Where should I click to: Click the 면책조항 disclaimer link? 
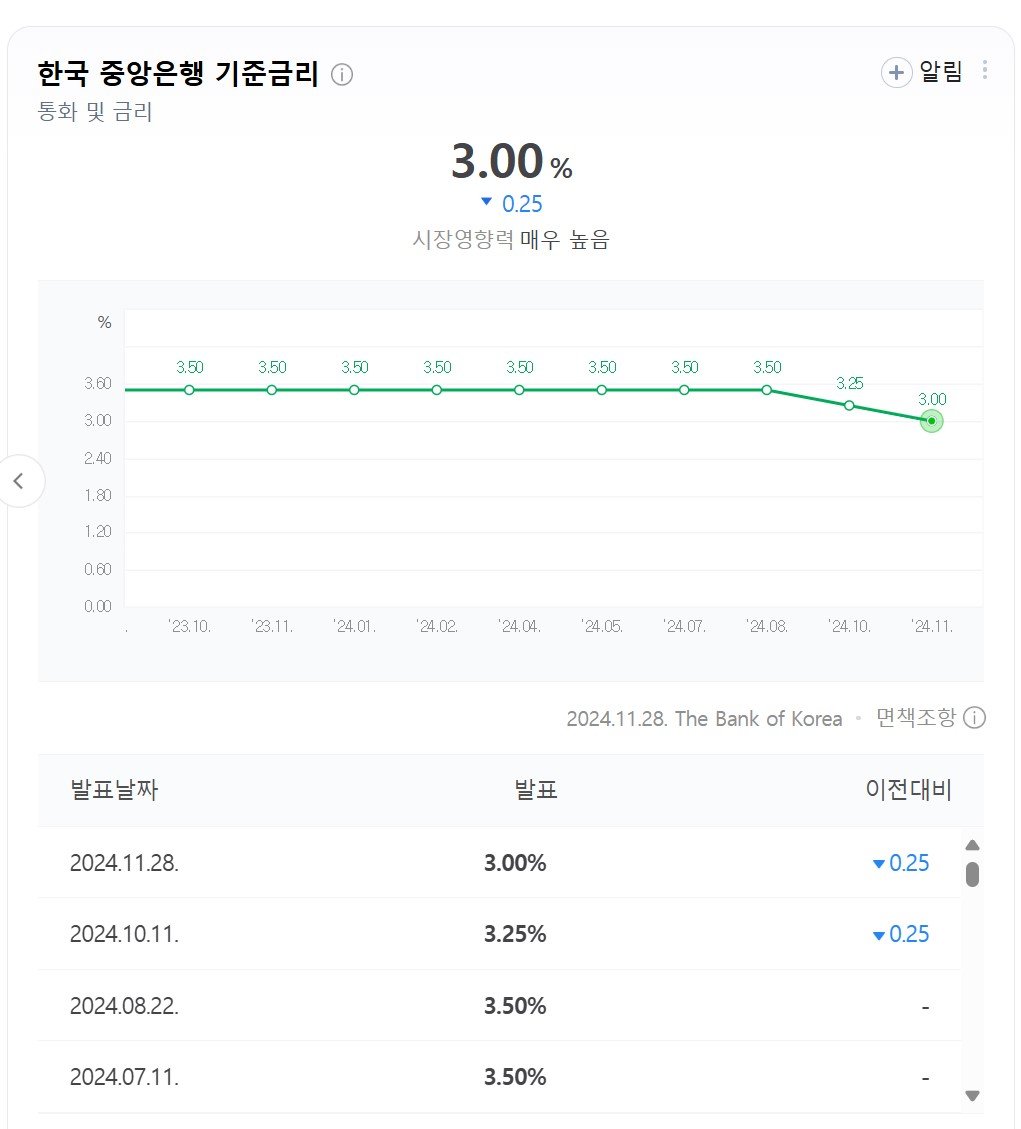[916, 718]
